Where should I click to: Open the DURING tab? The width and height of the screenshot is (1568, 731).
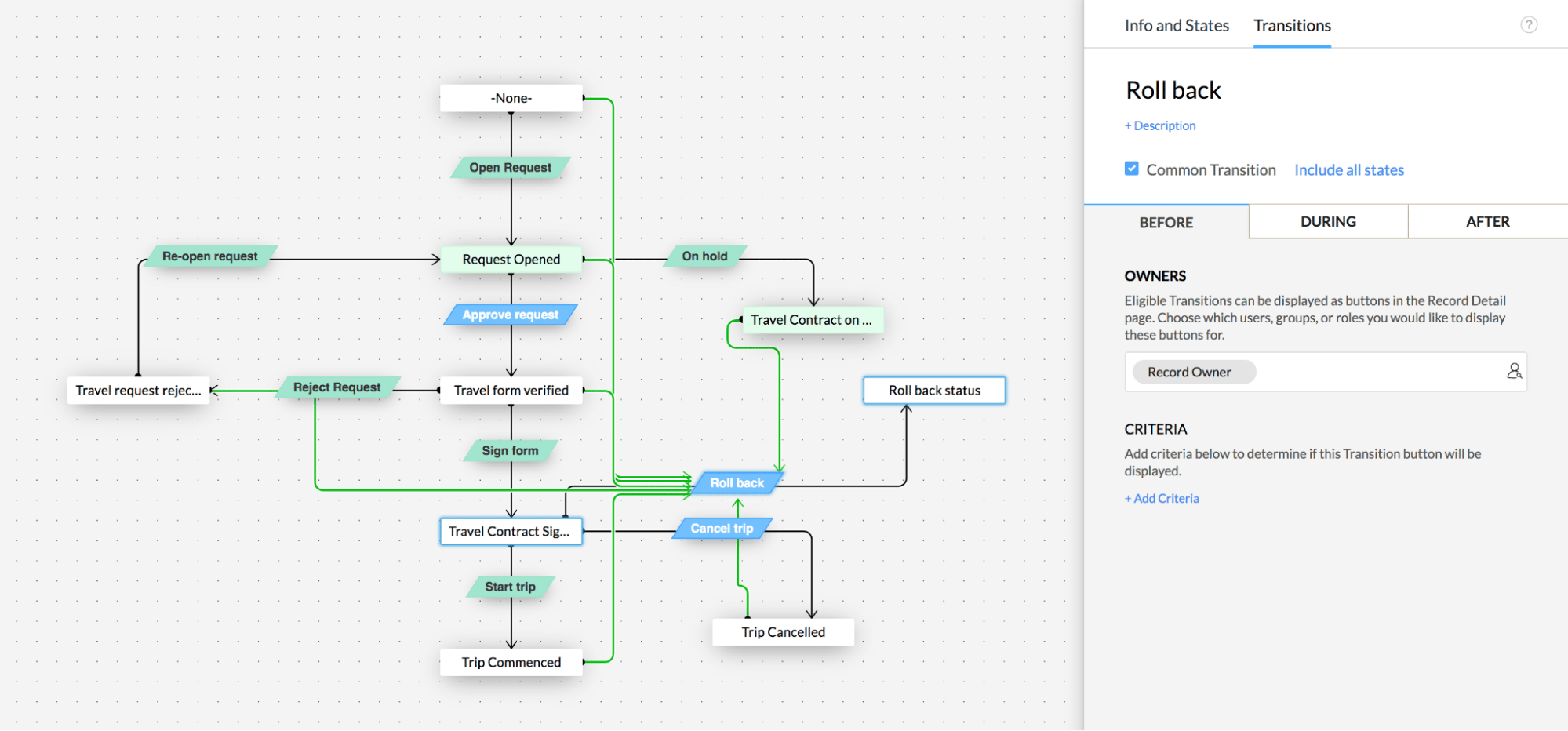pos(1327,221)
